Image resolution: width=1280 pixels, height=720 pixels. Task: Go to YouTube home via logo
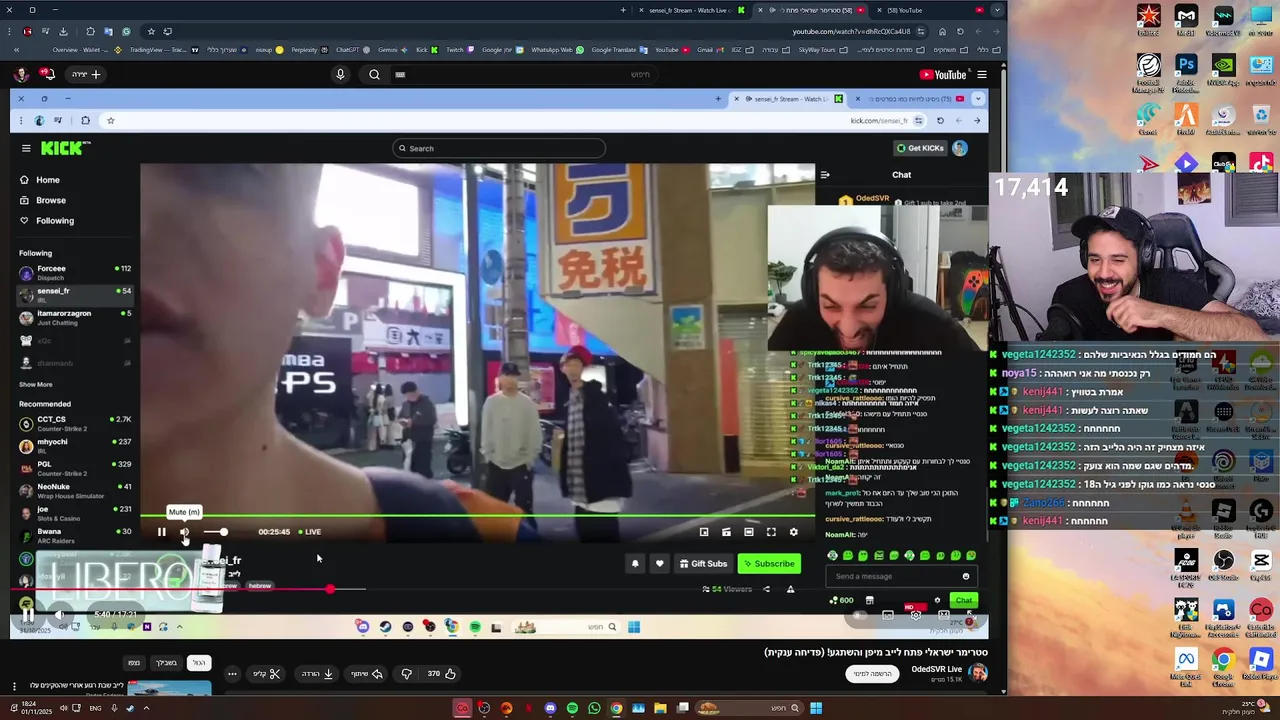coord(942,74)
